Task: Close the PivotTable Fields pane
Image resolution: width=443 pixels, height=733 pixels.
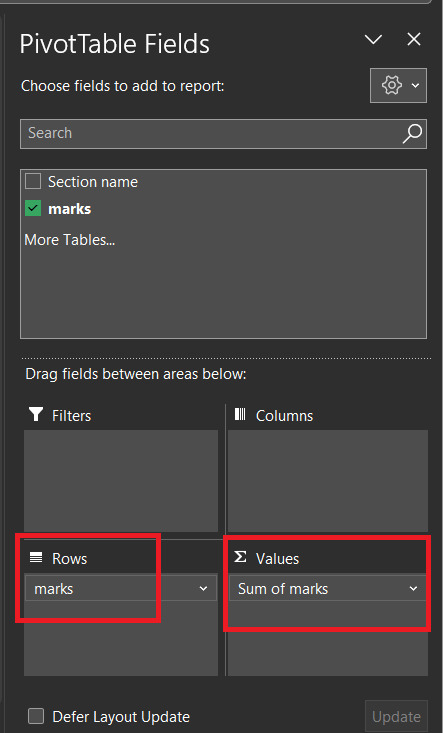Action: tap(414, 40)
